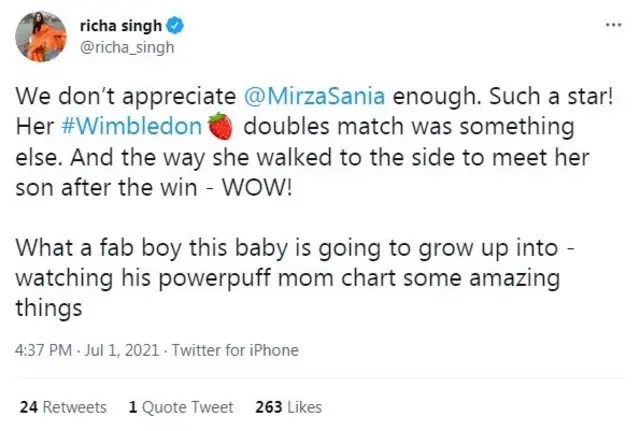
Task: Open the "Twitter for iPhone" source link
Action: tap(235, 350)
